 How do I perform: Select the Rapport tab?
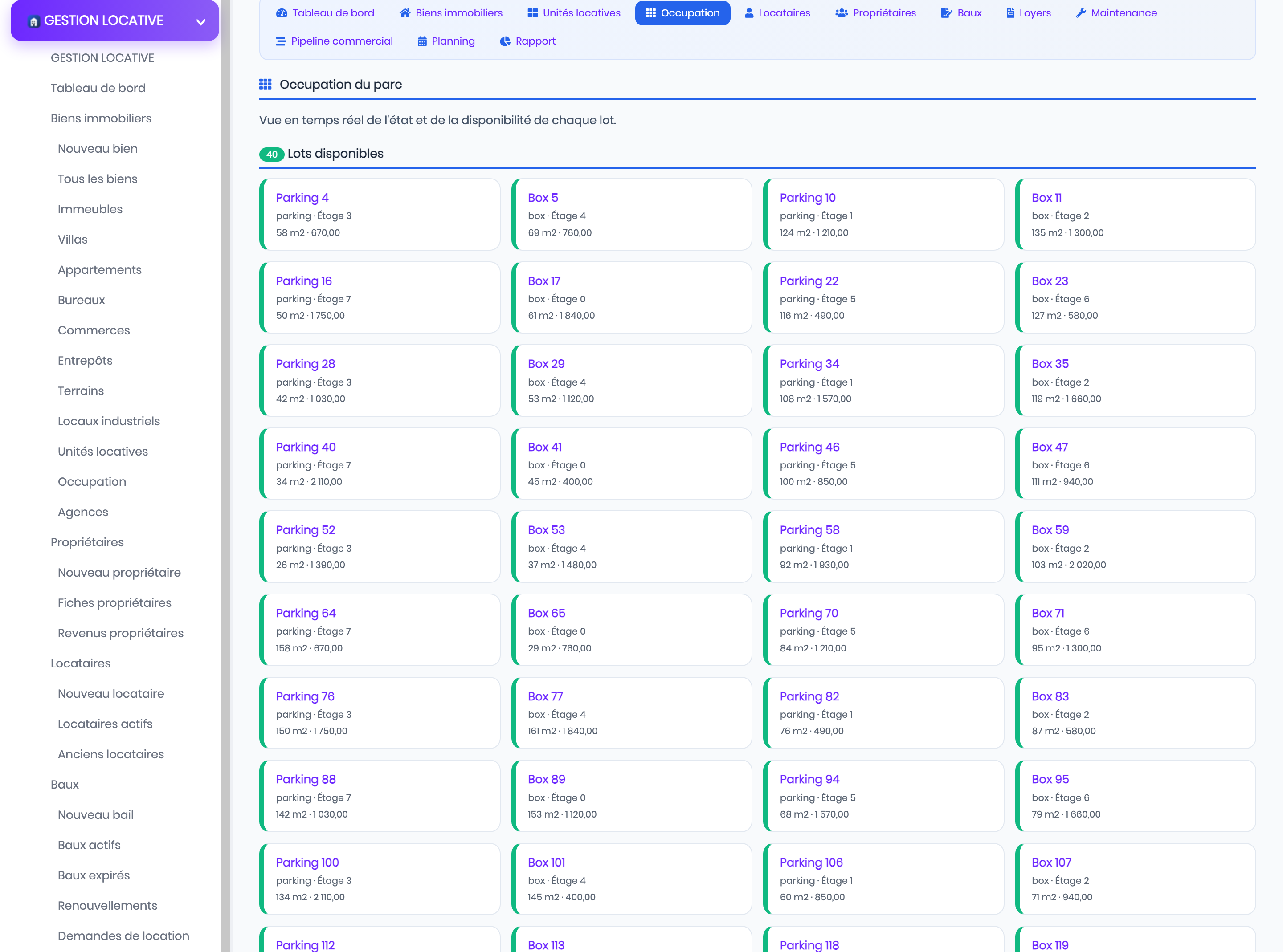527,41
